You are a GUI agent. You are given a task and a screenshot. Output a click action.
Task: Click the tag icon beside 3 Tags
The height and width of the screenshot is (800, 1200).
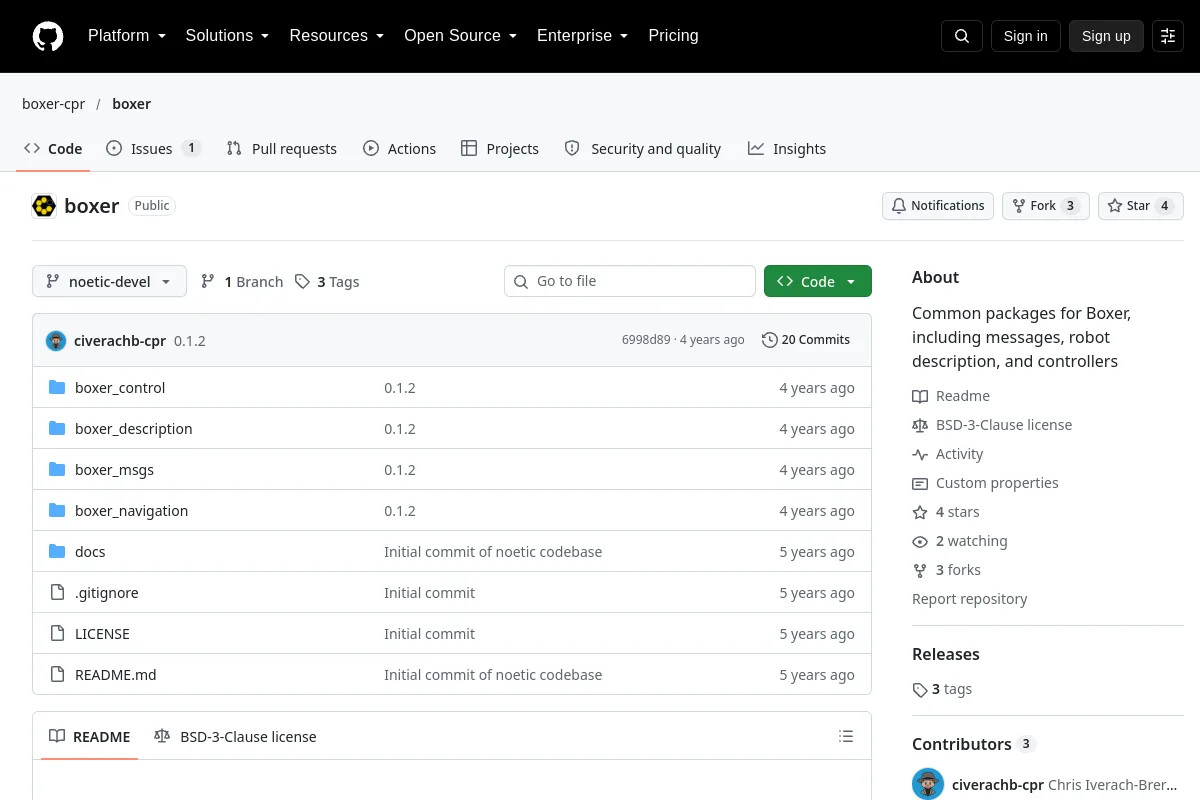tap(302, 282)
